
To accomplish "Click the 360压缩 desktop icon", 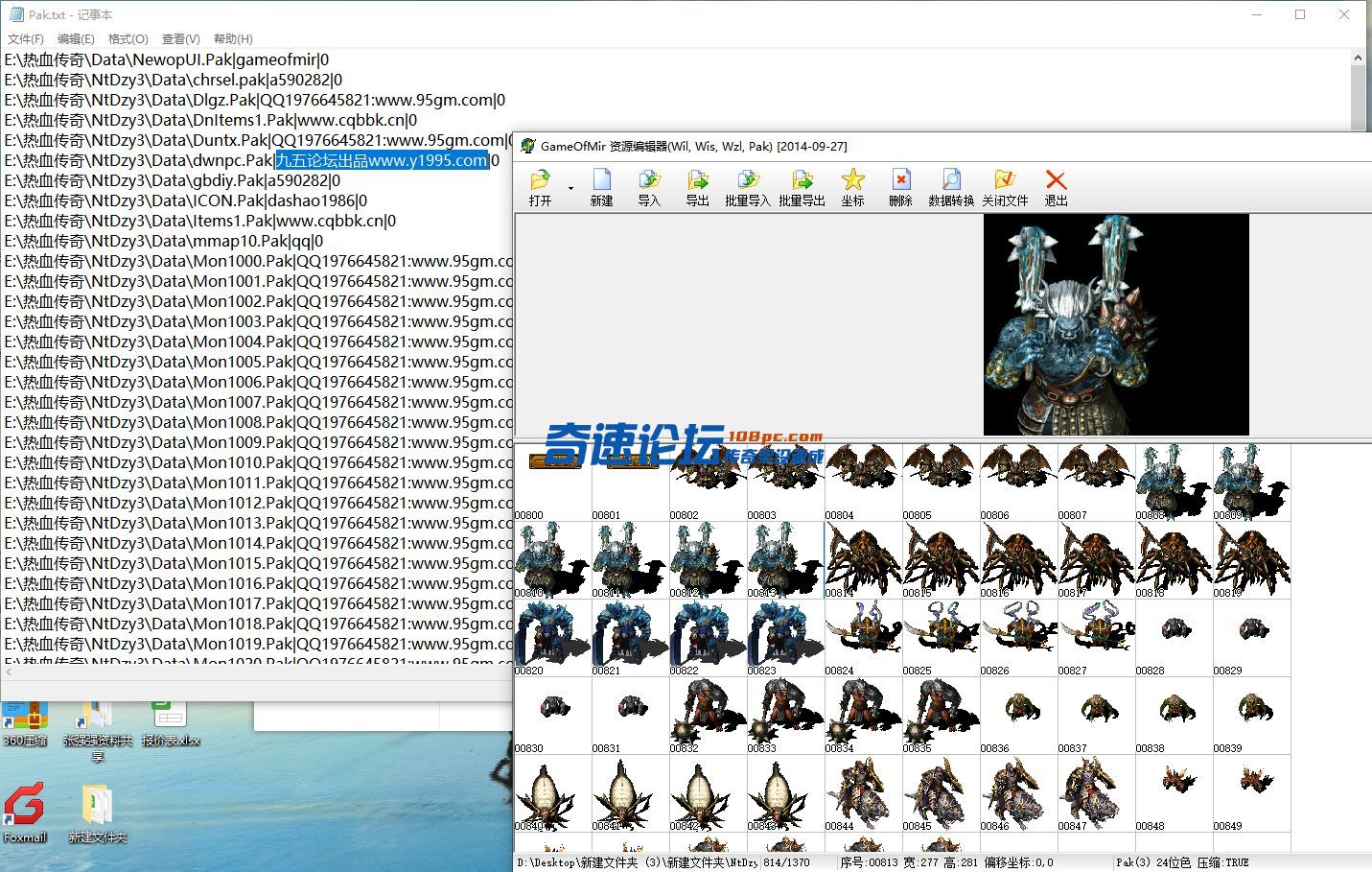I will [x=25, y=724].
